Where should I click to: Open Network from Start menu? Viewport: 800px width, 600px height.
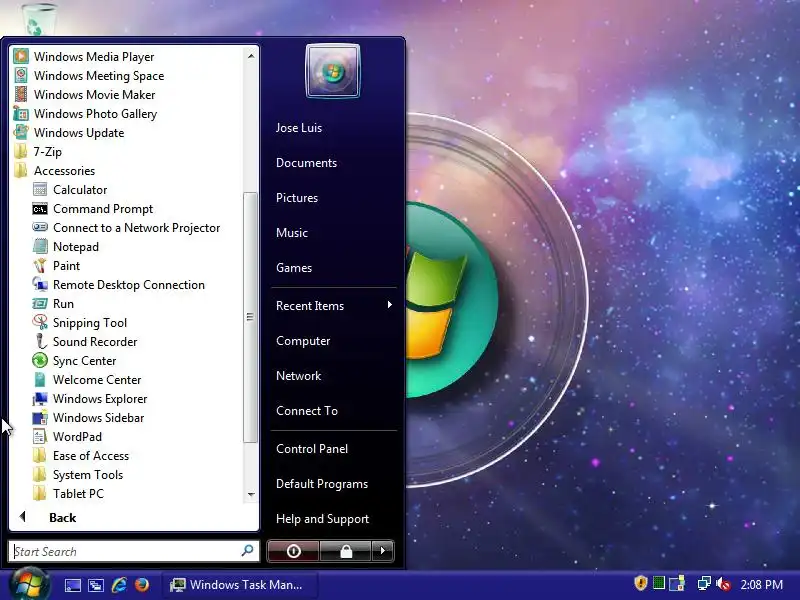click(298, 376)
